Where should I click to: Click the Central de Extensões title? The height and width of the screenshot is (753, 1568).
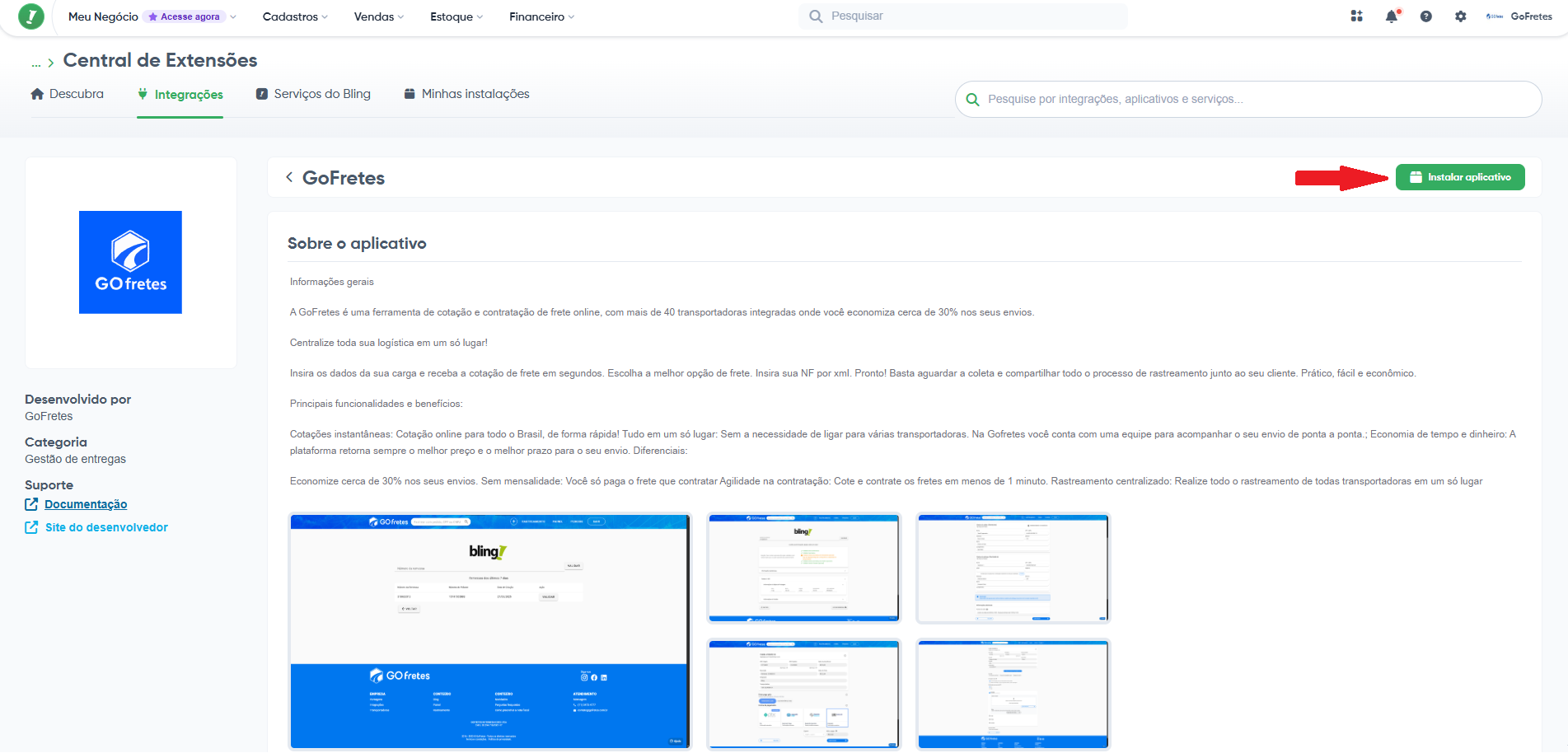point(160,60)
